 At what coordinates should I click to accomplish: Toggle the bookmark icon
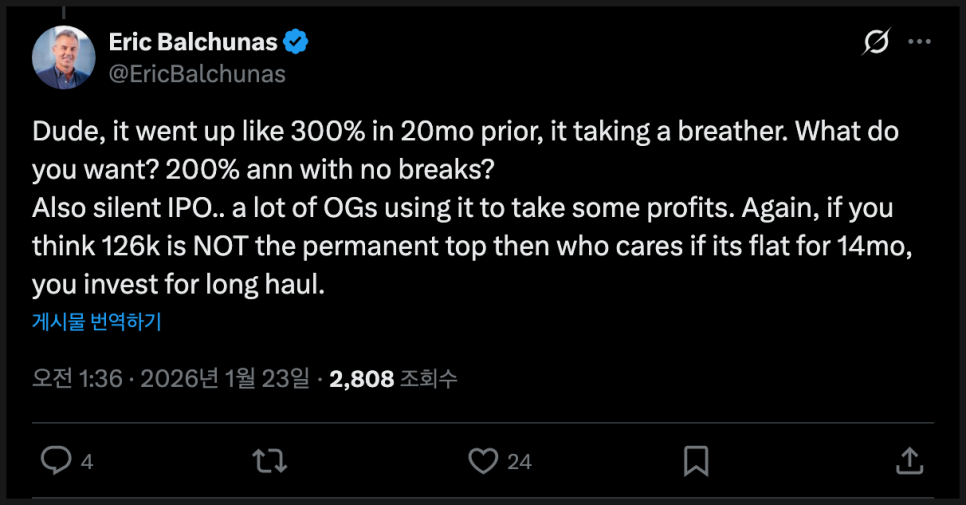[x=696, y=460]
